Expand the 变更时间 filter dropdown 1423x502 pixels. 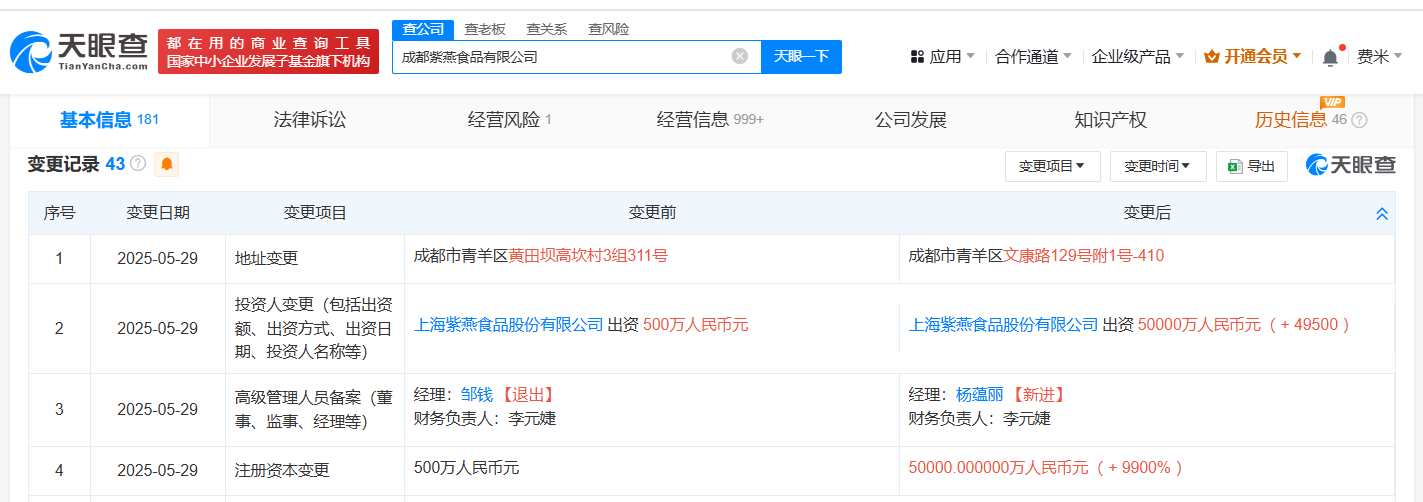pyautogui.click(x=1157, y=166)
